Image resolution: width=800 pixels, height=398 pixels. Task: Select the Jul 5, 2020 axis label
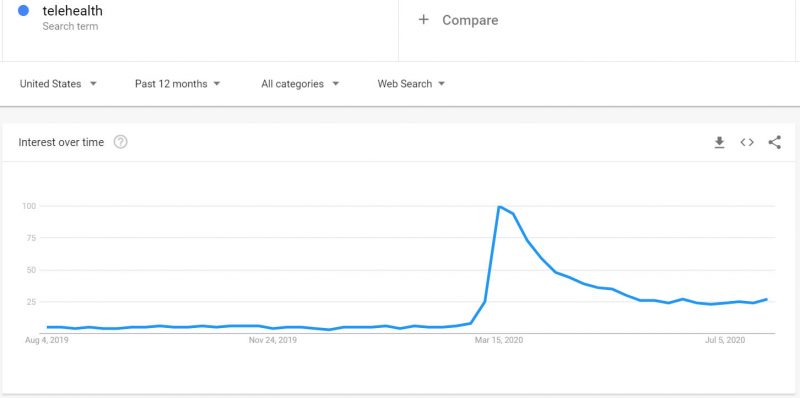pos(725,340)
